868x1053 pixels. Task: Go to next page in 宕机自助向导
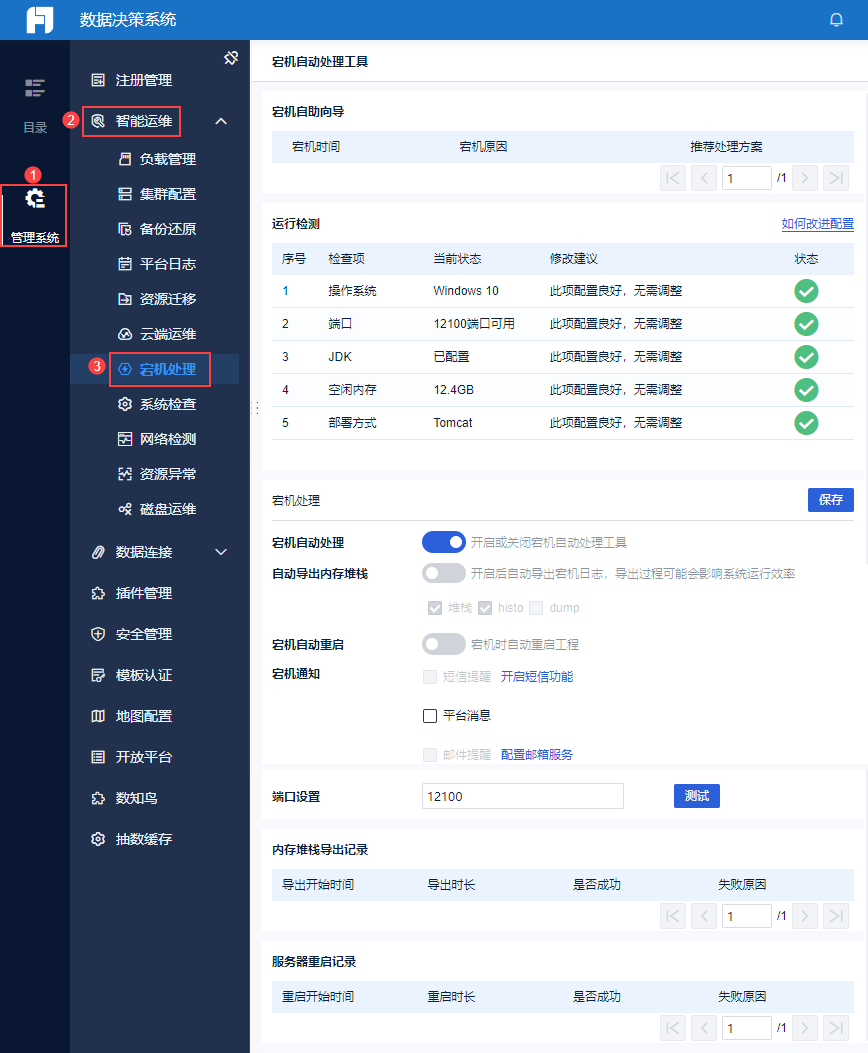click(805, 178)
